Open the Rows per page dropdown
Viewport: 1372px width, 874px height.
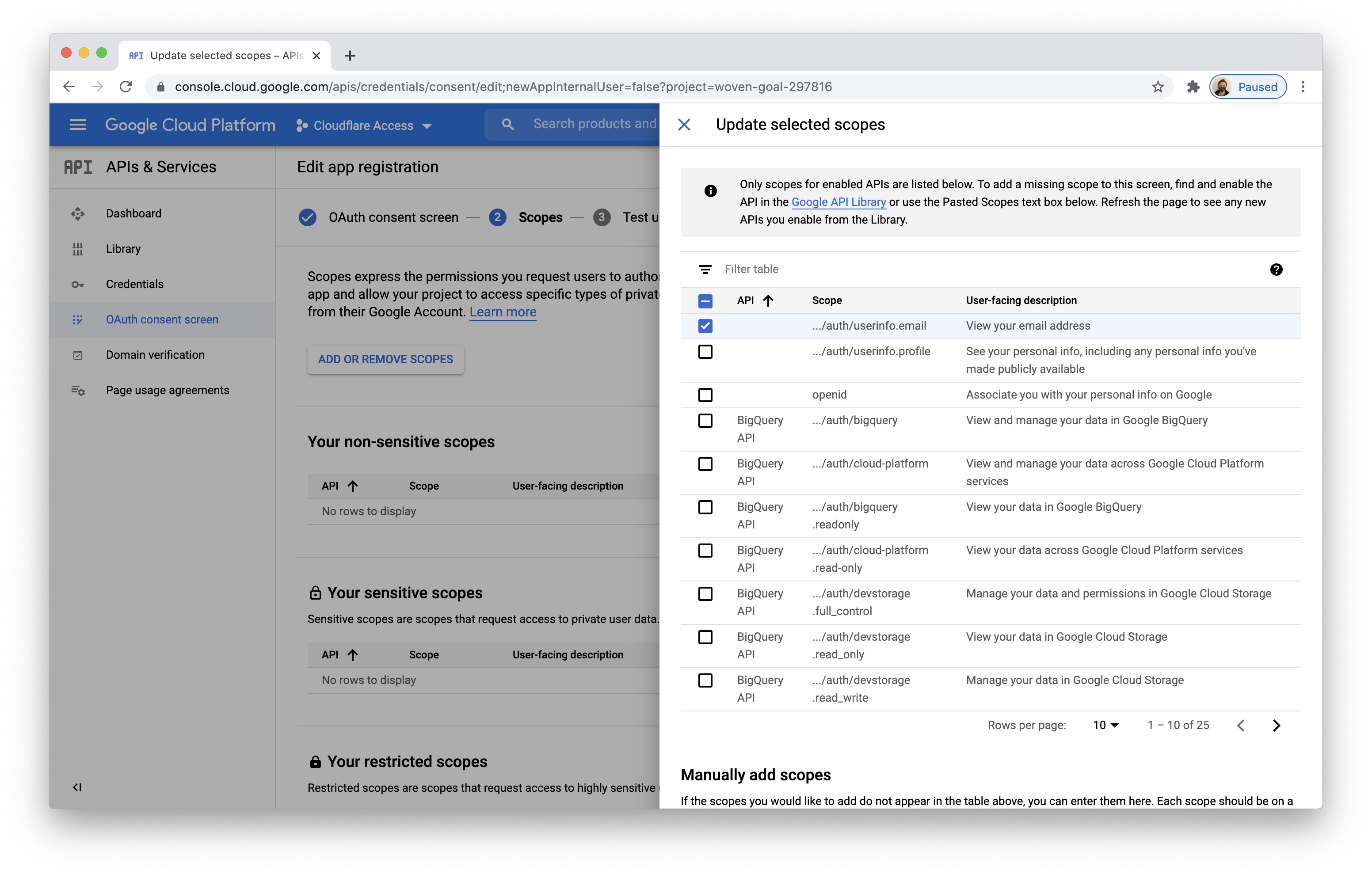1105,725
